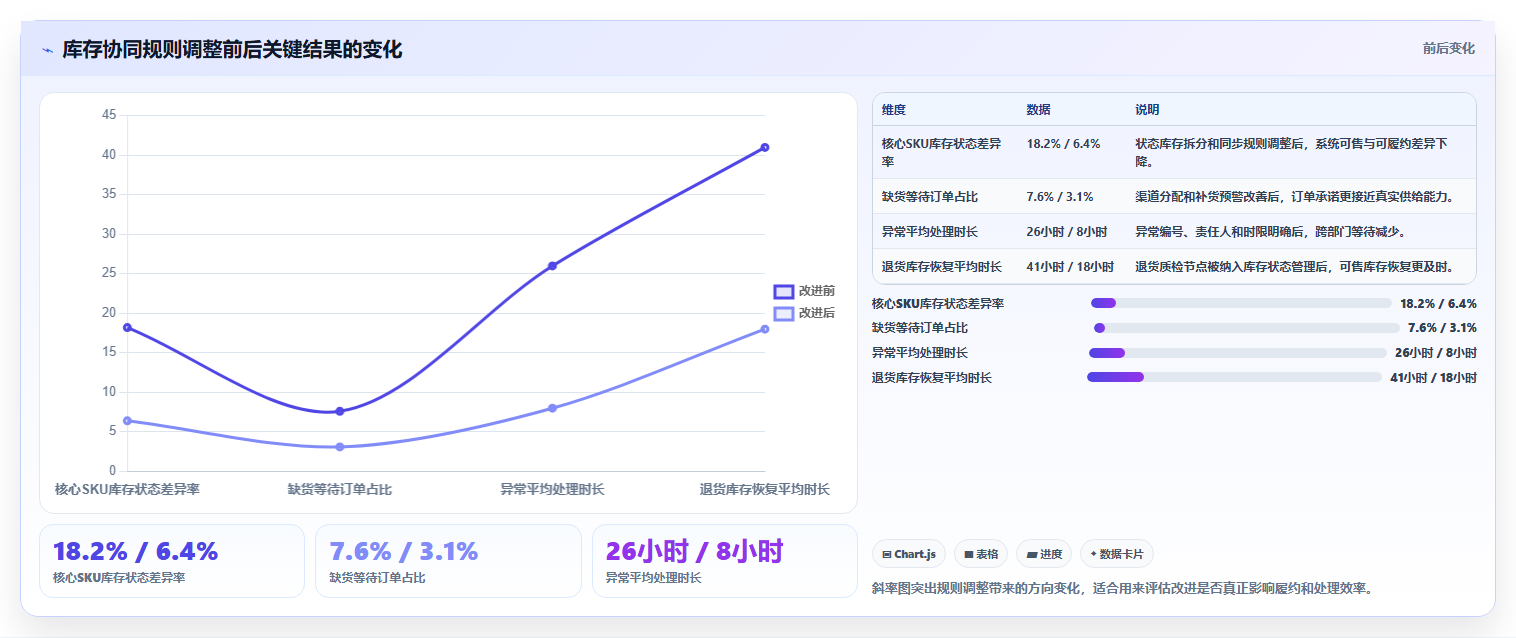1516x638 pixels.
Task: Click the 改进后 data point at 3.1
Action: [340, 447]
